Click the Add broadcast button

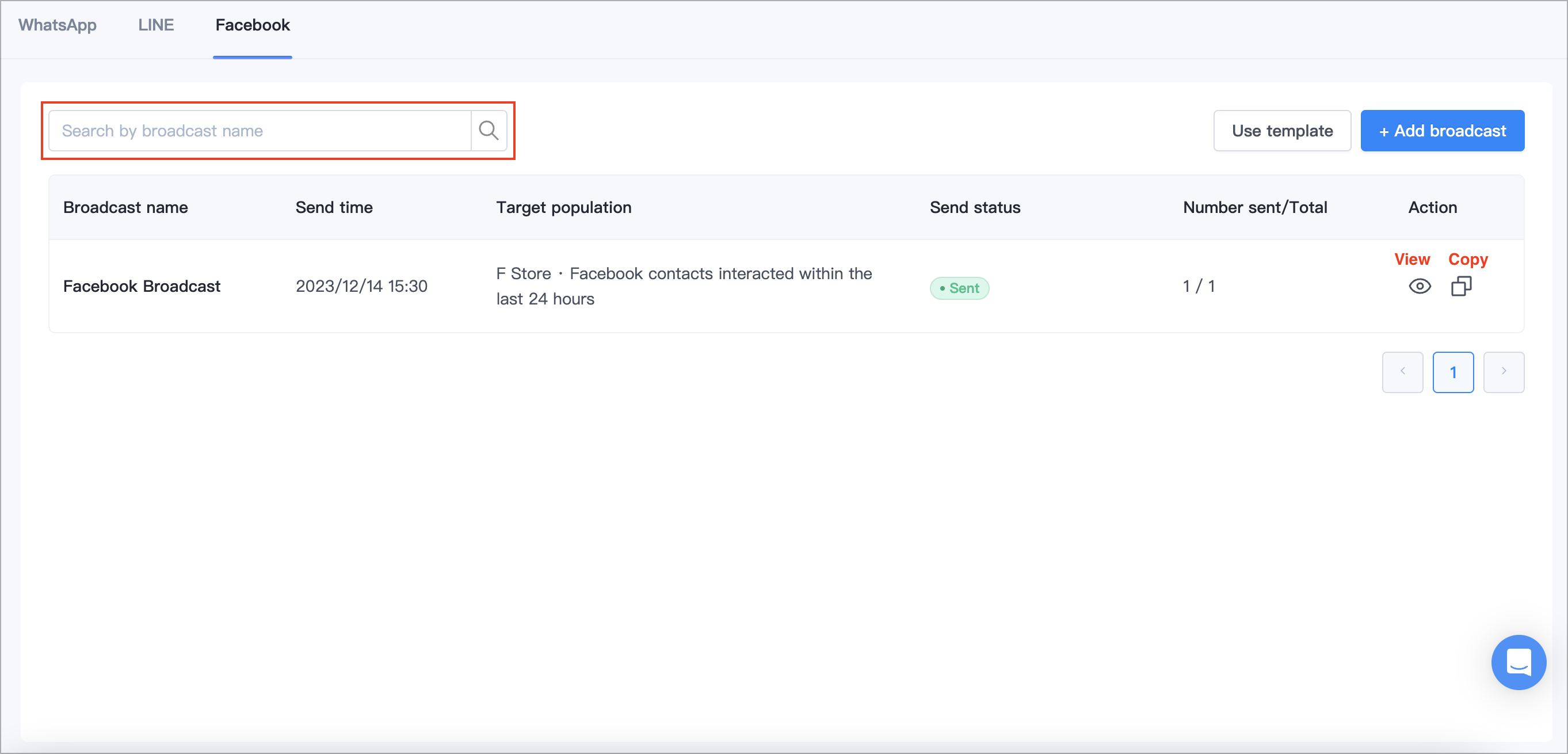click(1442, 130)
